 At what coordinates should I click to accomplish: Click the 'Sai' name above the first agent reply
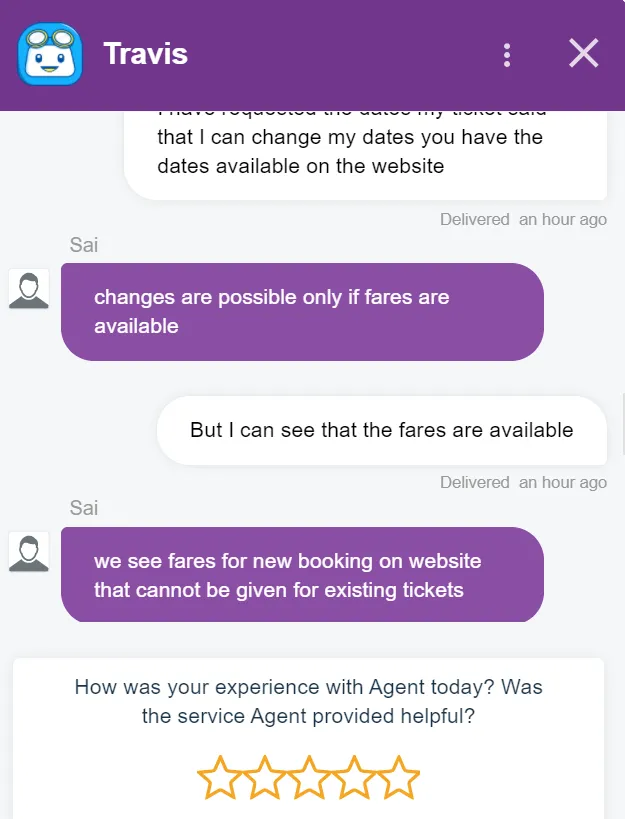84,244
